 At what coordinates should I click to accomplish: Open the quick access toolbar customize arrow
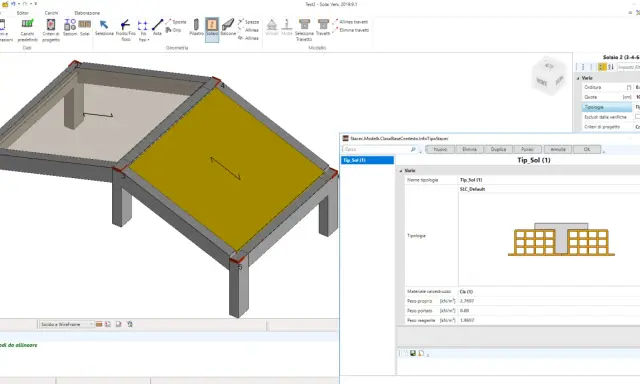point(36,4)
